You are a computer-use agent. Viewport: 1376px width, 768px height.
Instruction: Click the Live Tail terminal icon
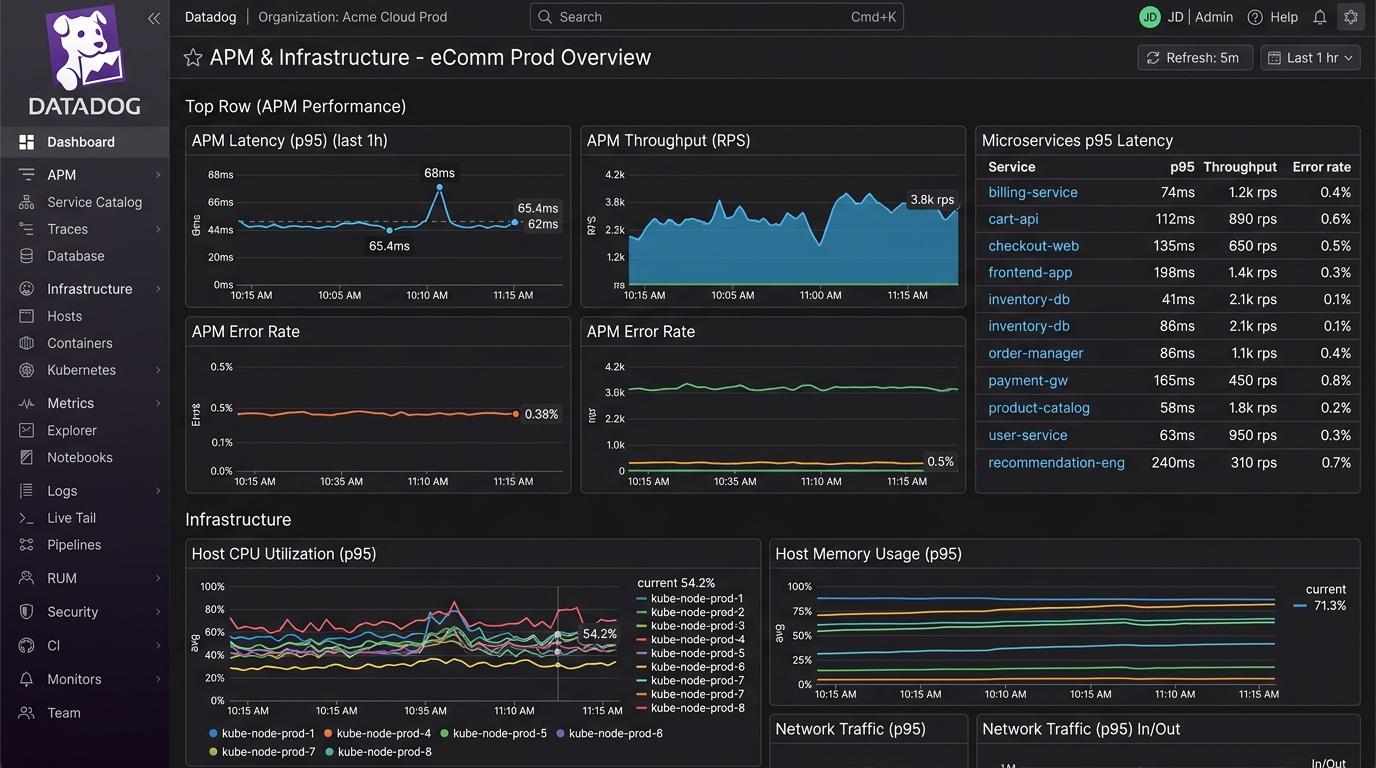pos(27,518)
